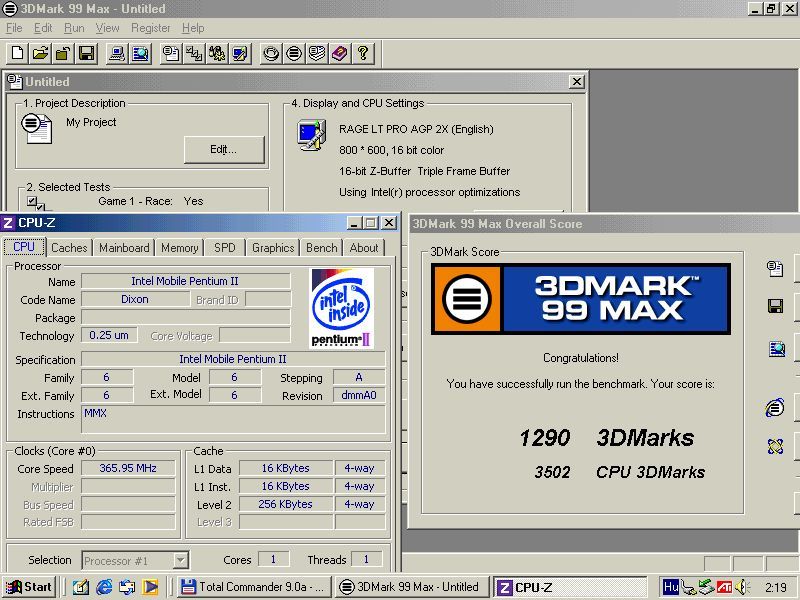
Task: Click the Project Description document icon
Action: (x=36, y=128)
